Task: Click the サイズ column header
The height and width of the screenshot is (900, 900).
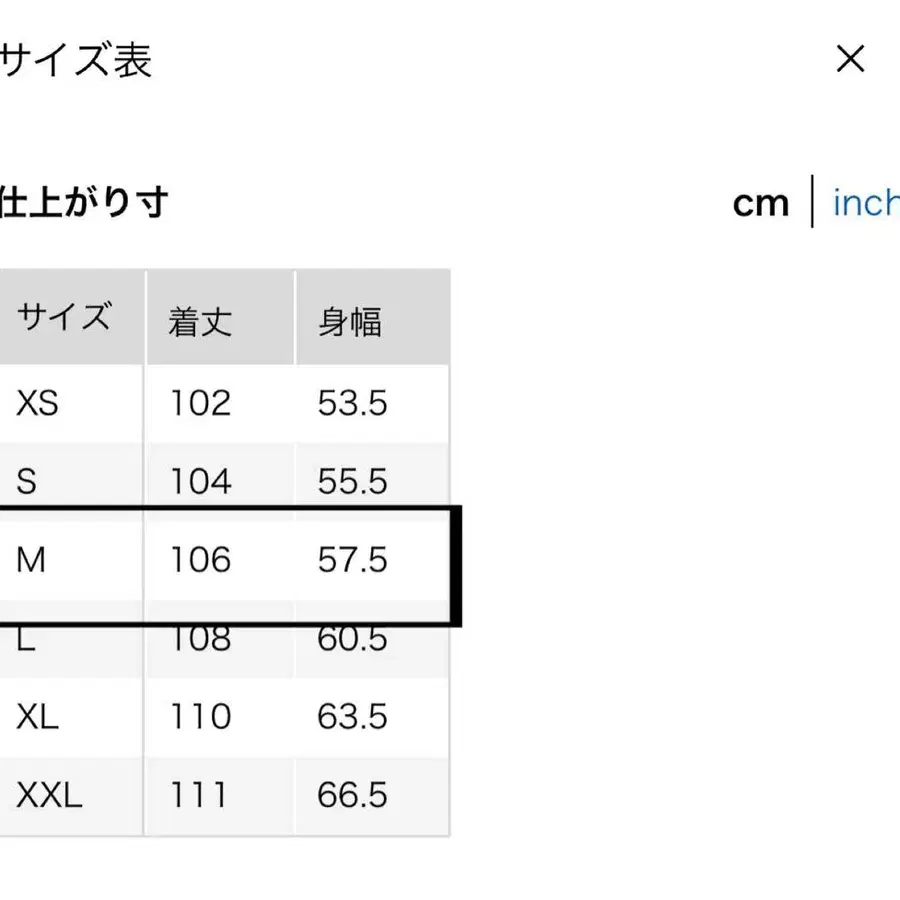Action: pyautogui.click(x=63, y=316)
